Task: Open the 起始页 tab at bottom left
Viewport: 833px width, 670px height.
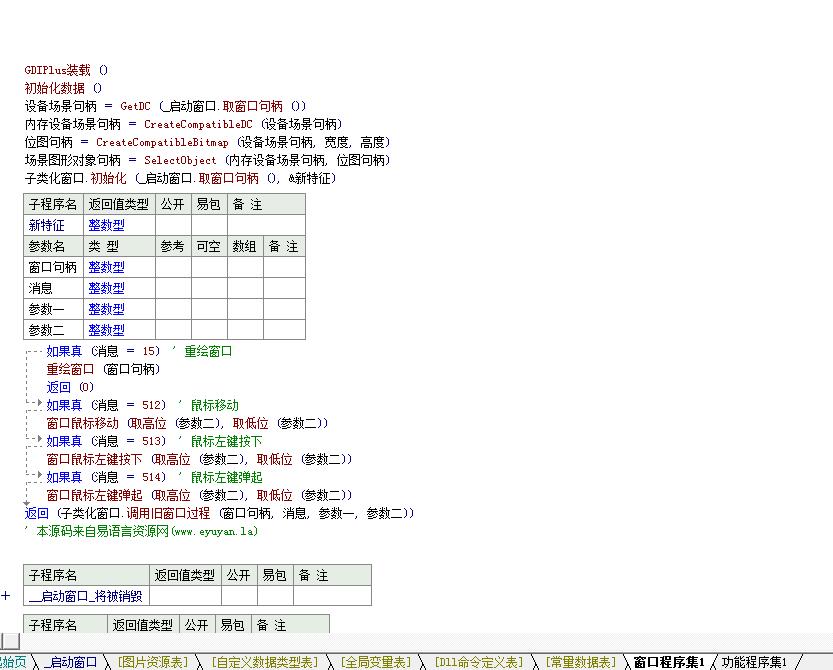Action: pyautogui.click(x=13, y=662)
